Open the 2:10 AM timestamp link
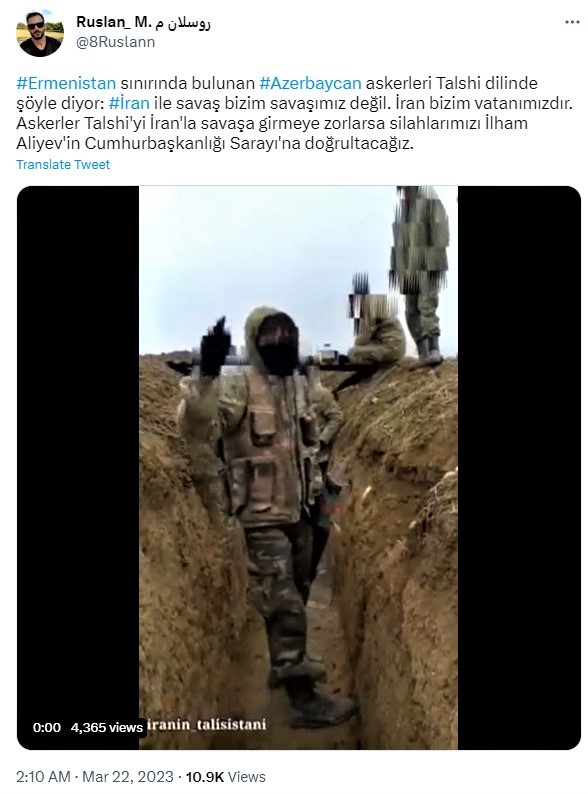Screen dimensions: 588x794 tap(43, 777)
